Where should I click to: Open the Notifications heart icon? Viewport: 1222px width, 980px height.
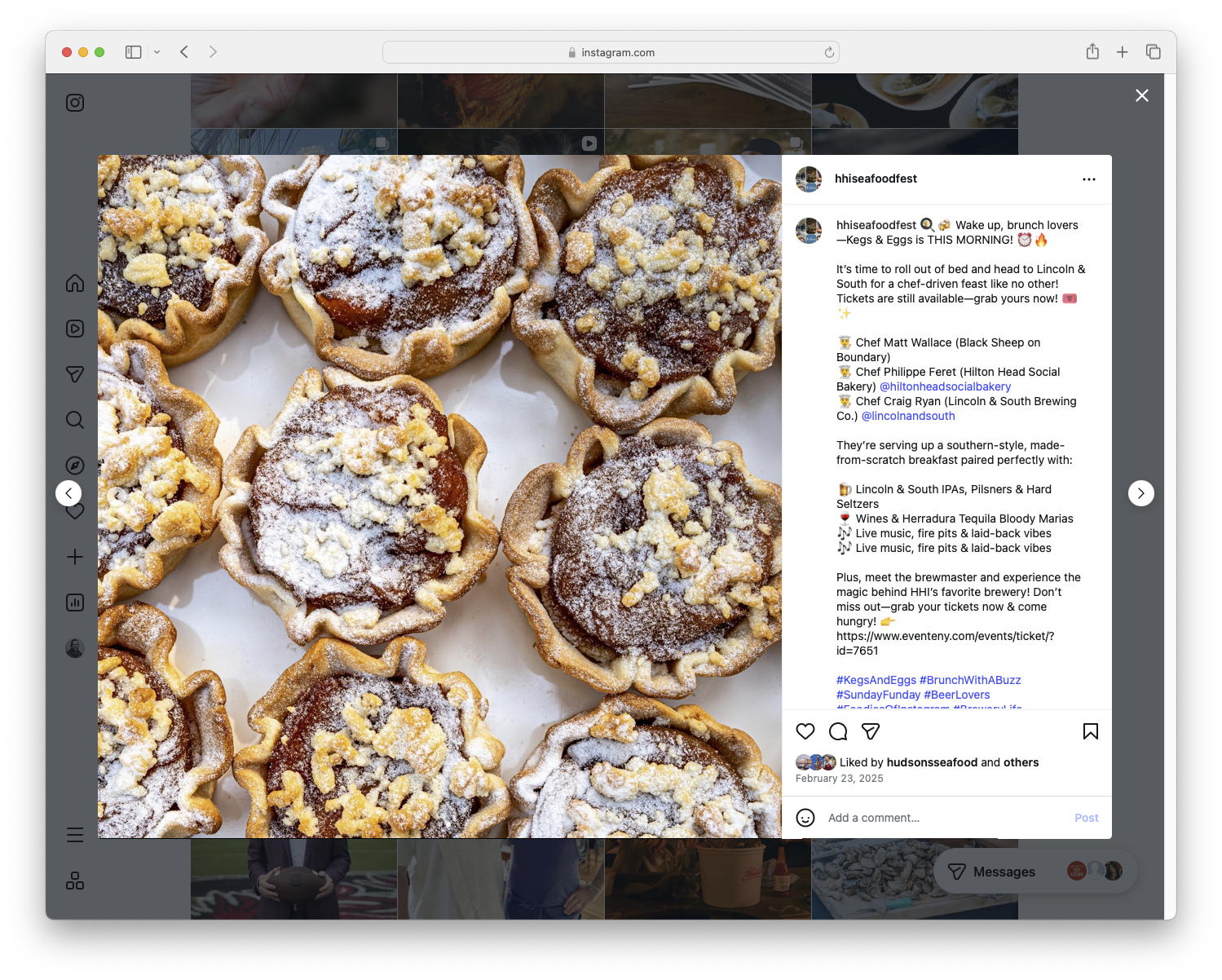pyautogui.click(x=74, y=511)
